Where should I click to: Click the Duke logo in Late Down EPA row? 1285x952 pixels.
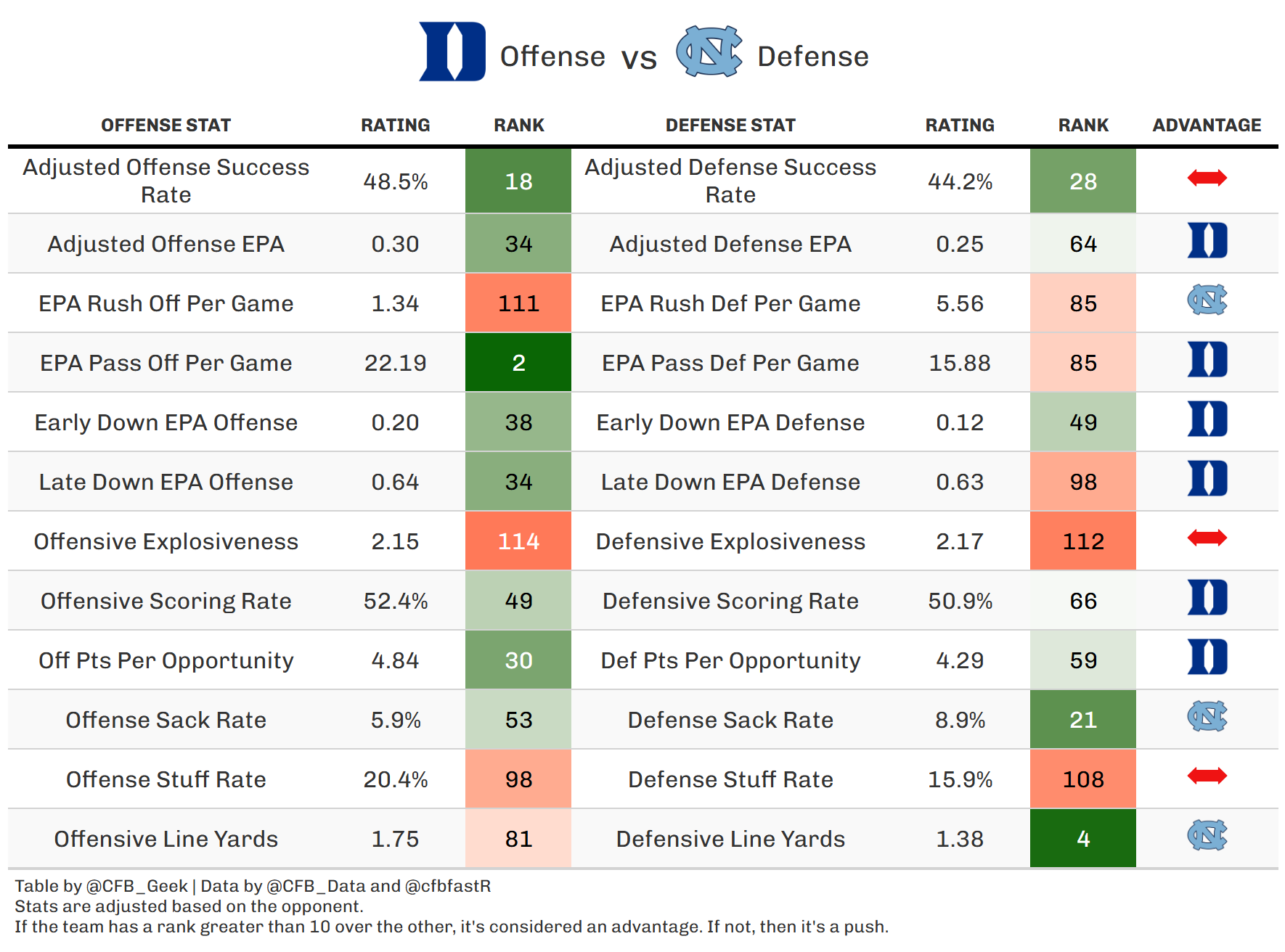[1207, 479]
